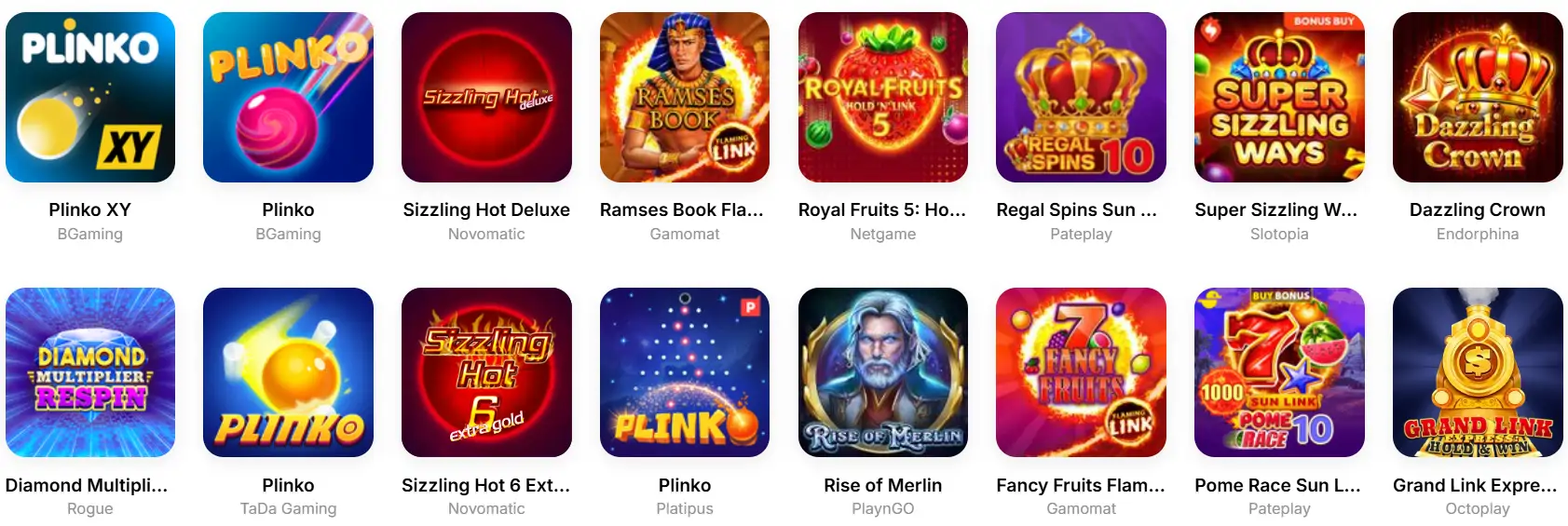The height and width of the screenshot is (526, 1568).
Task: Open Pome Race Sun Link thumbnail
Action: coord(1279,372)
